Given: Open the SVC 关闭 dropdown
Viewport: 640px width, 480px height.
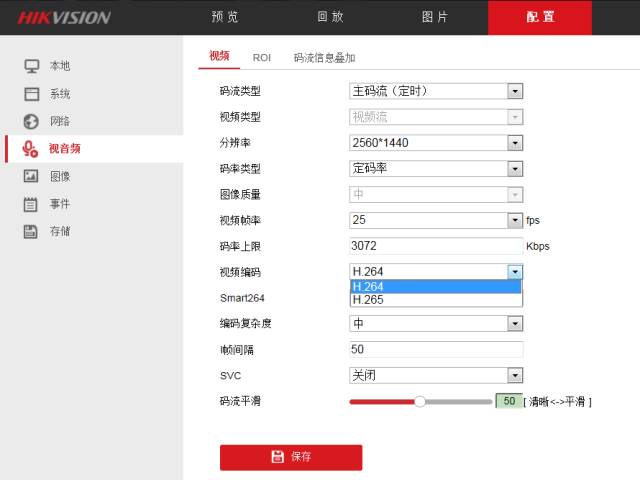Looking at the screenshot, I should (436, 375).
